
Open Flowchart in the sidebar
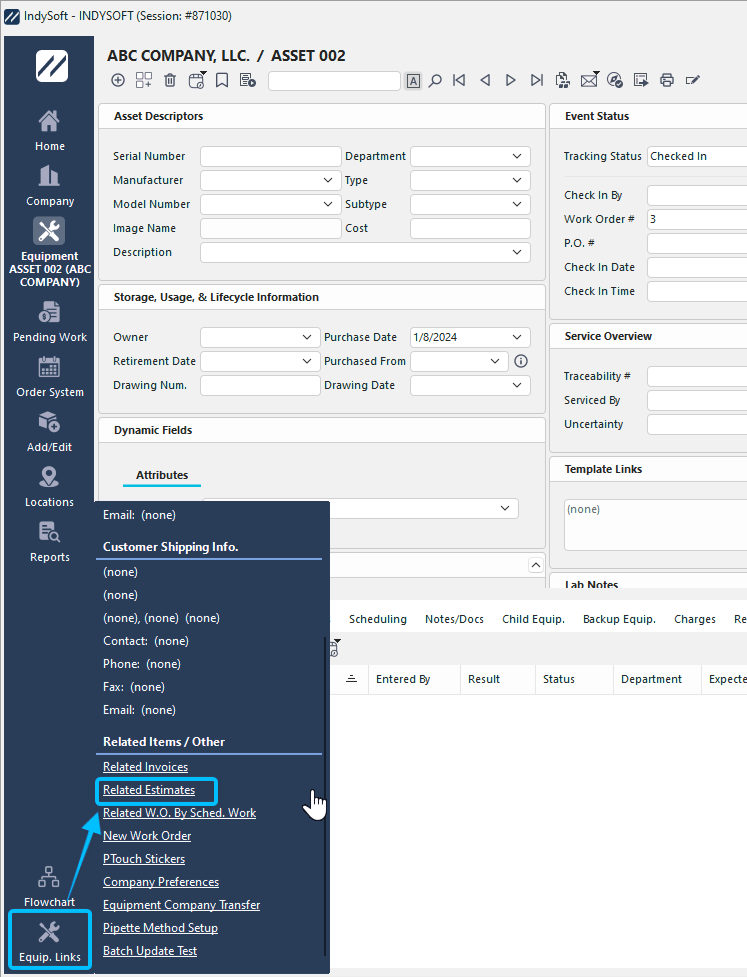(49, 886)
